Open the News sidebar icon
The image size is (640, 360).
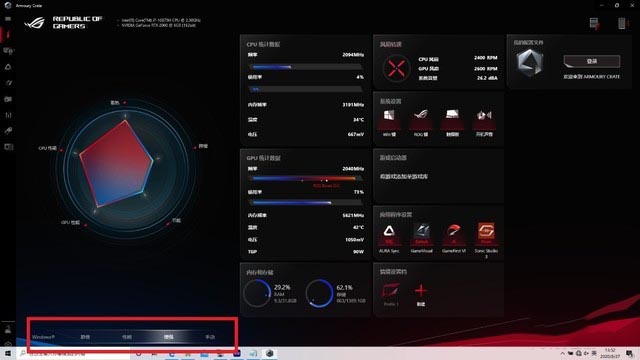tap(8, 147)
